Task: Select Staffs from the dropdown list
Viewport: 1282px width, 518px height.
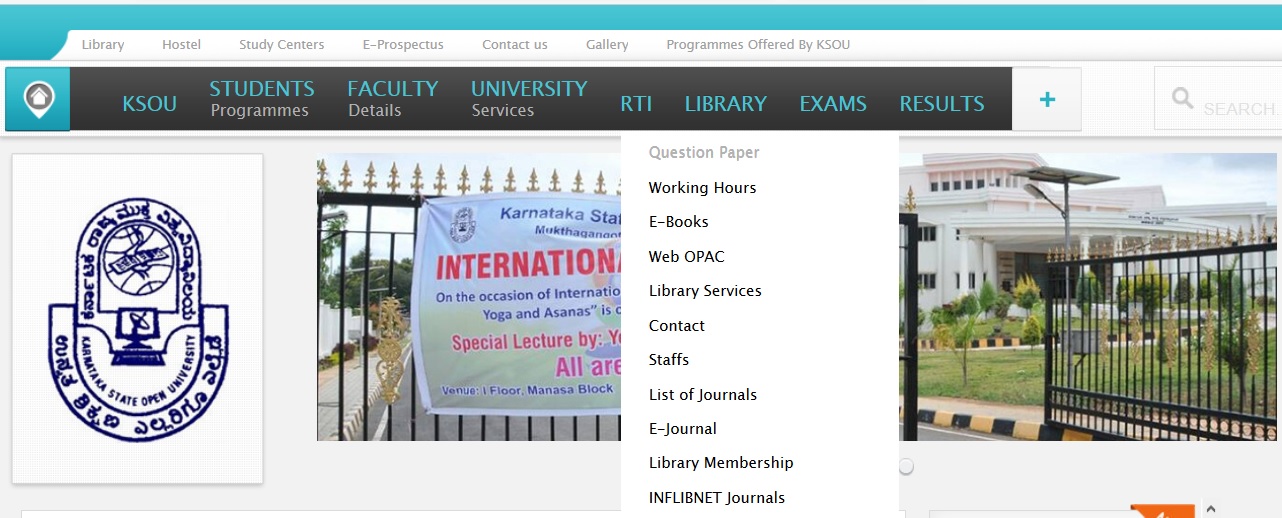Action: [x=669, y=360]
